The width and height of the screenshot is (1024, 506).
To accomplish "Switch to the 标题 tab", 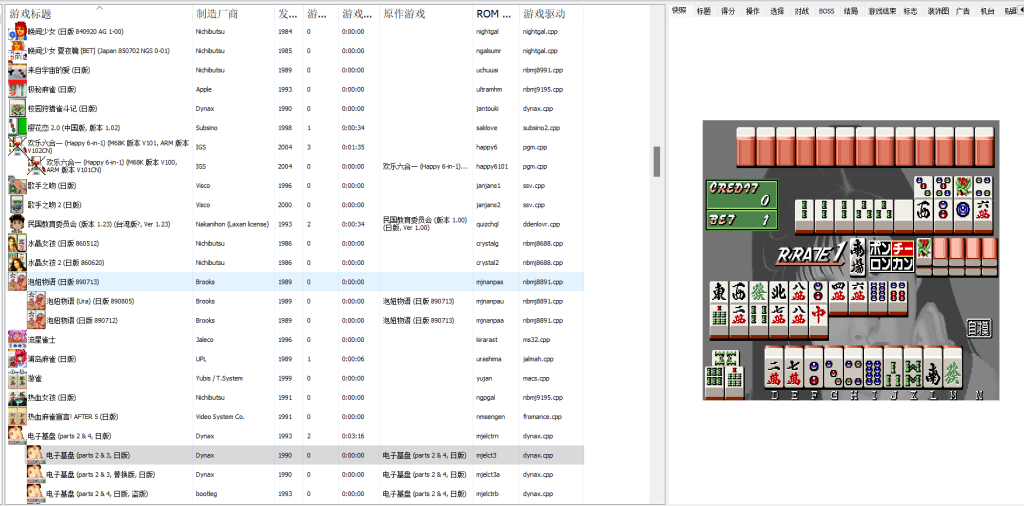I will (703, 10).
